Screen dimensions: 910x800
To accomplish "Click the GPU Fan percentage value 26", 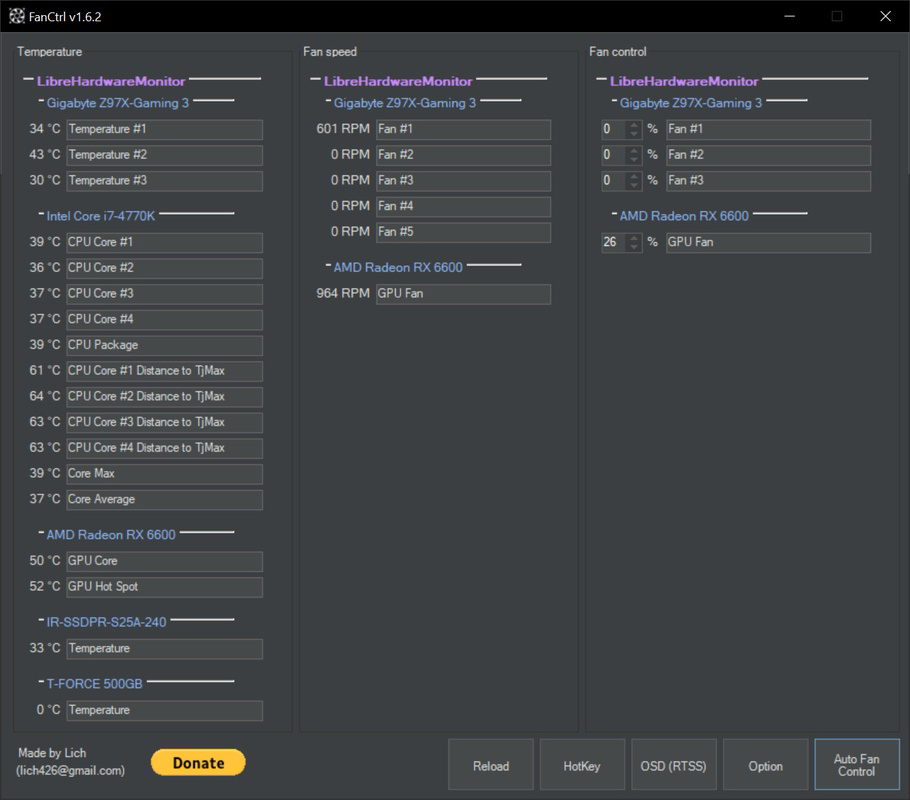I will click(615, 243).
